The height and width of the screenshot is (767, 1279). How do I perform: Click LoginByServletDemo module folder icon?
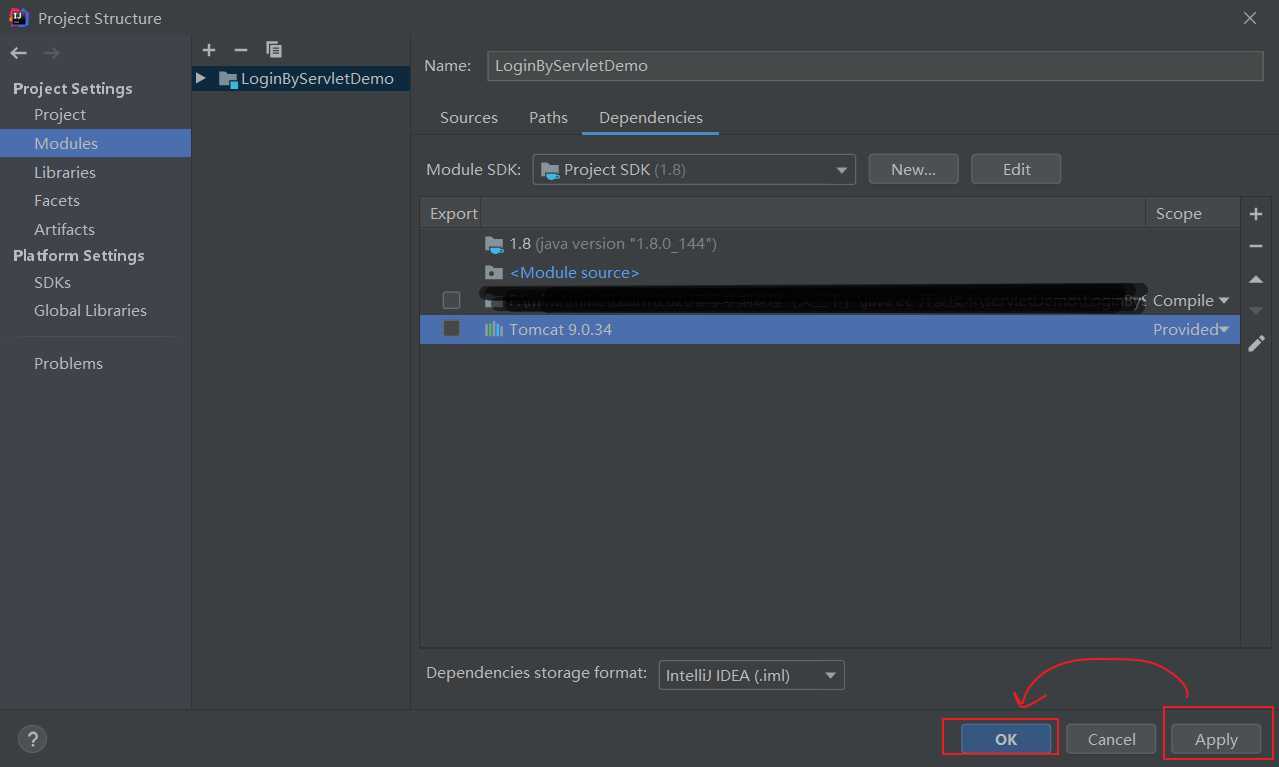pos(227,78)
